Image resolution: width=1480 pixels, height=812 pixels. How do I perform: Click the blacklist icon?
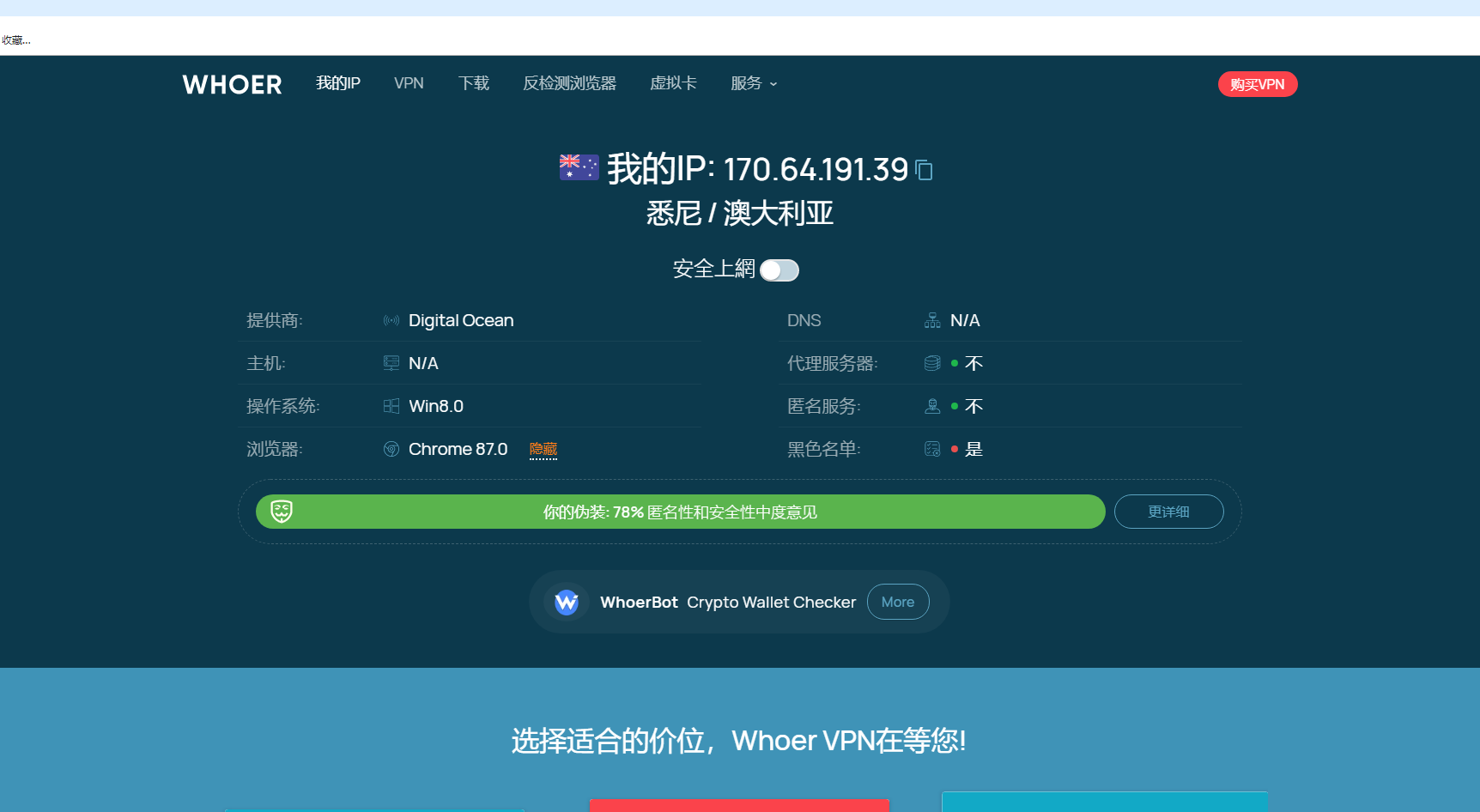click(x=932, y=449)
